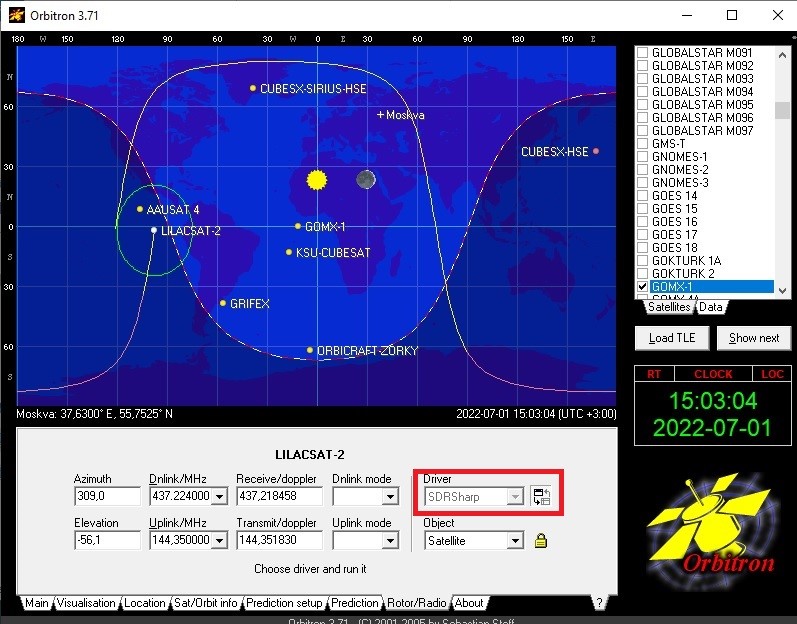Click the Orbitron title bar app icon
The width and height of the screenshot is (797, 624).
[x=16, y=15]
